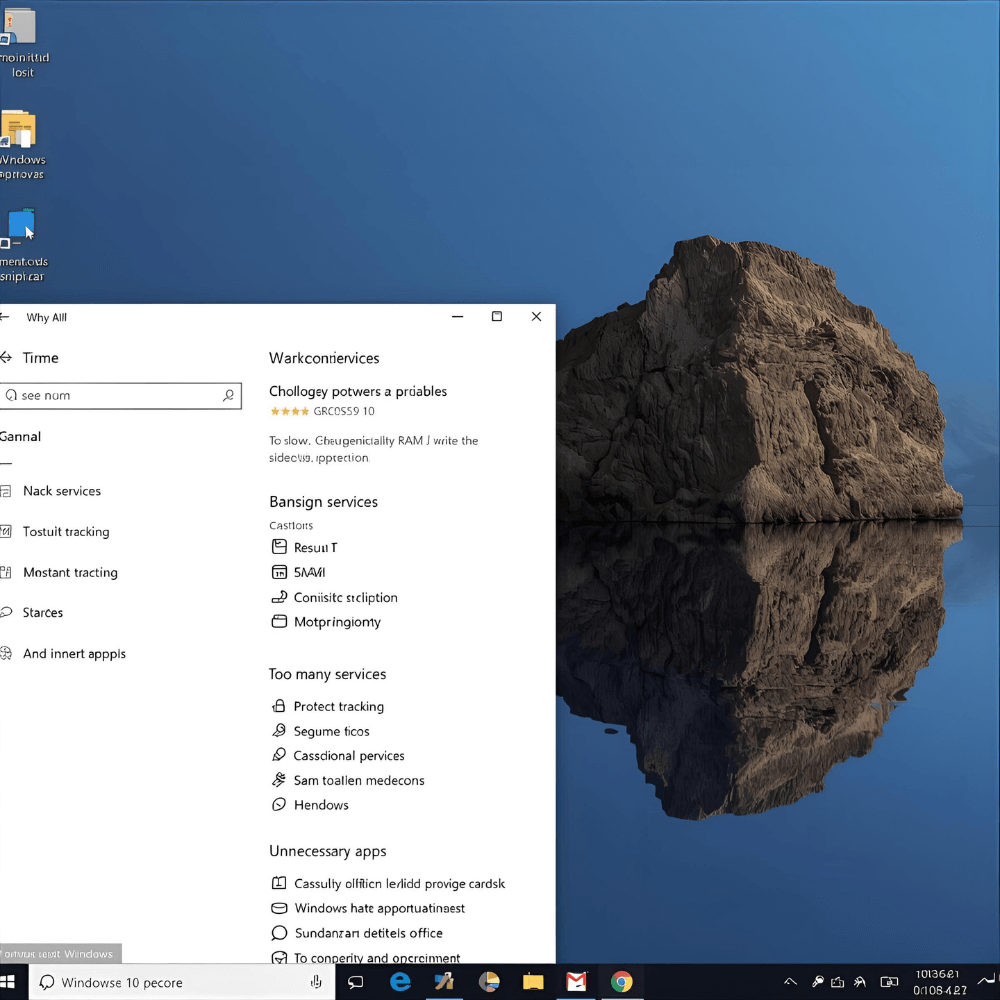The height and width of the screenshot is (1000, 1000).
Task: Open Windows hate apportuatinsest option
Action: pyautogui.click(x=379, y=908)
